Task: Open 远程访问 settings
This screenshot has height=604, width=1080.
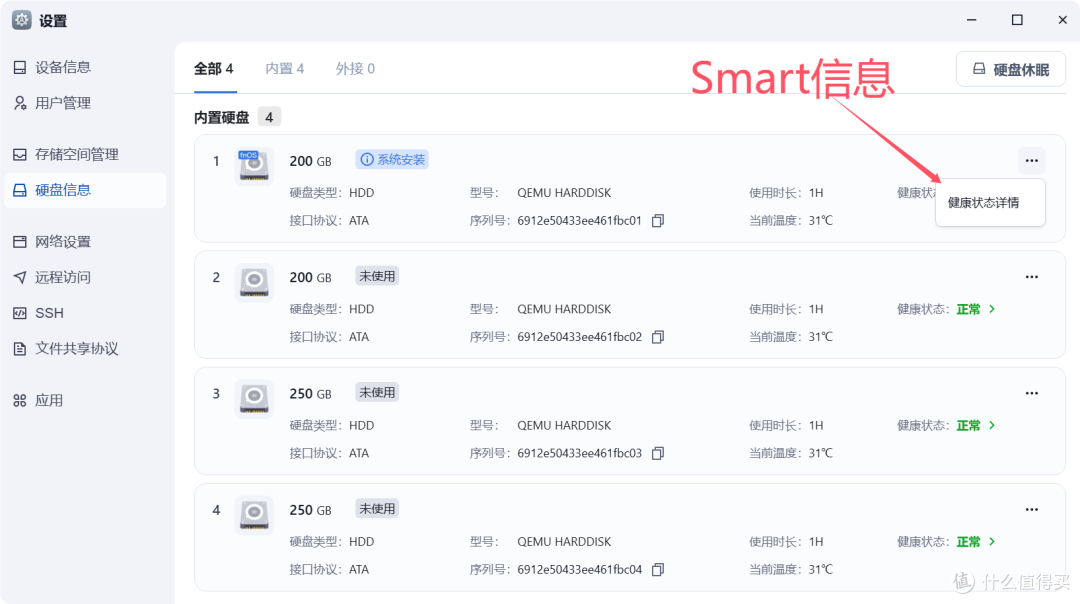Action: pos(62,277)
